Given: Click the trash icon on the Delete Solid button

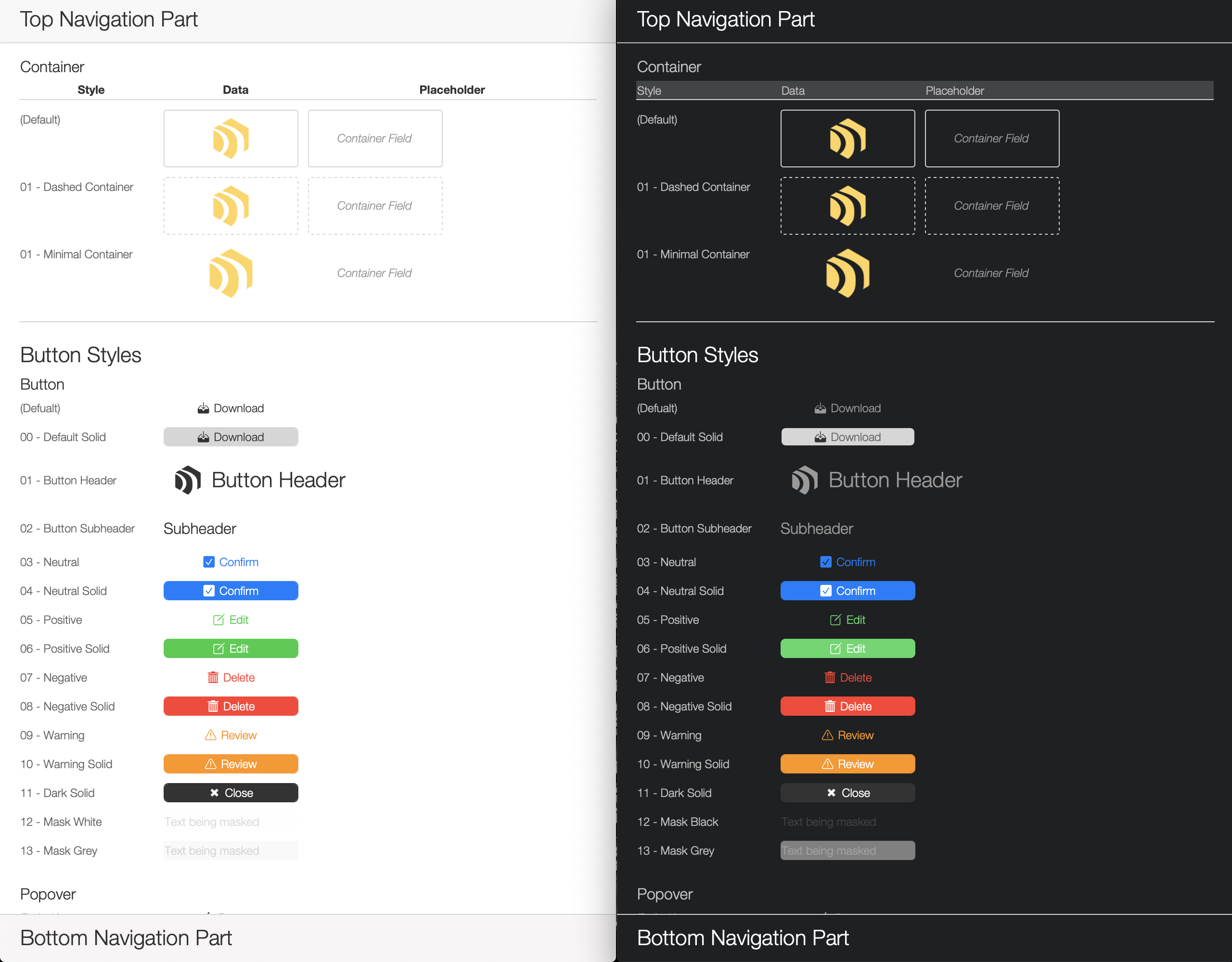Looking at the screenshot, I should (x=213, y=706).
